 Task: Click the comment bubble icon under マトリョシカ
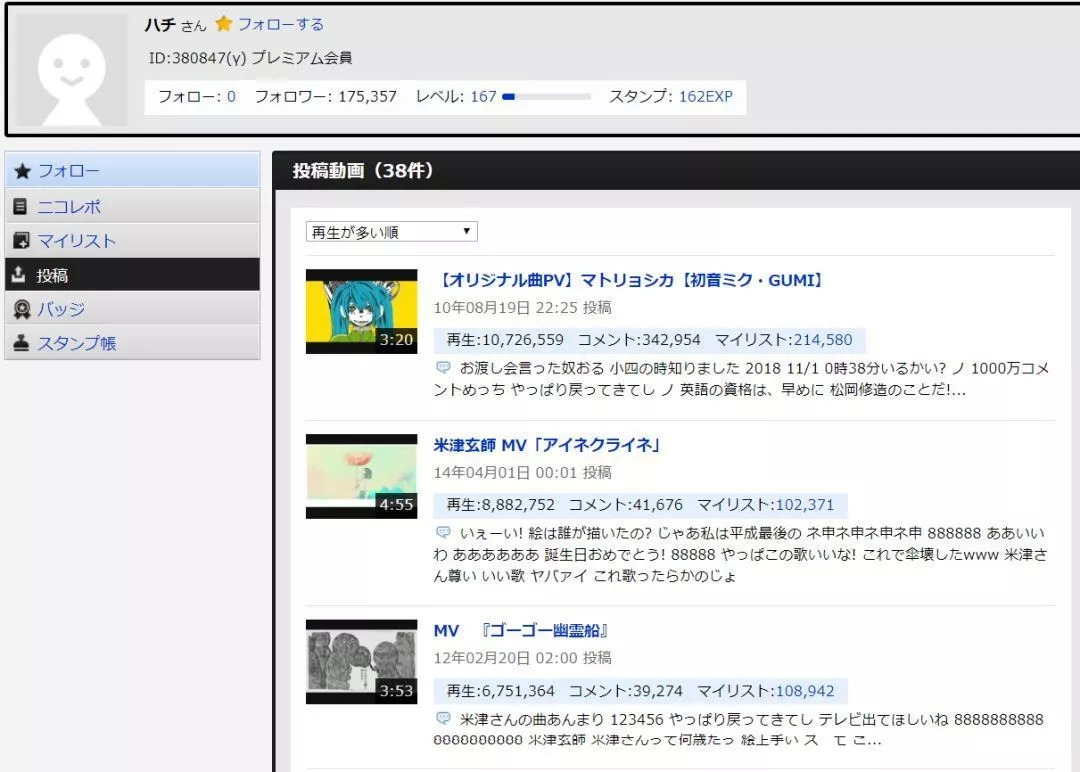[x=443, y=368]
